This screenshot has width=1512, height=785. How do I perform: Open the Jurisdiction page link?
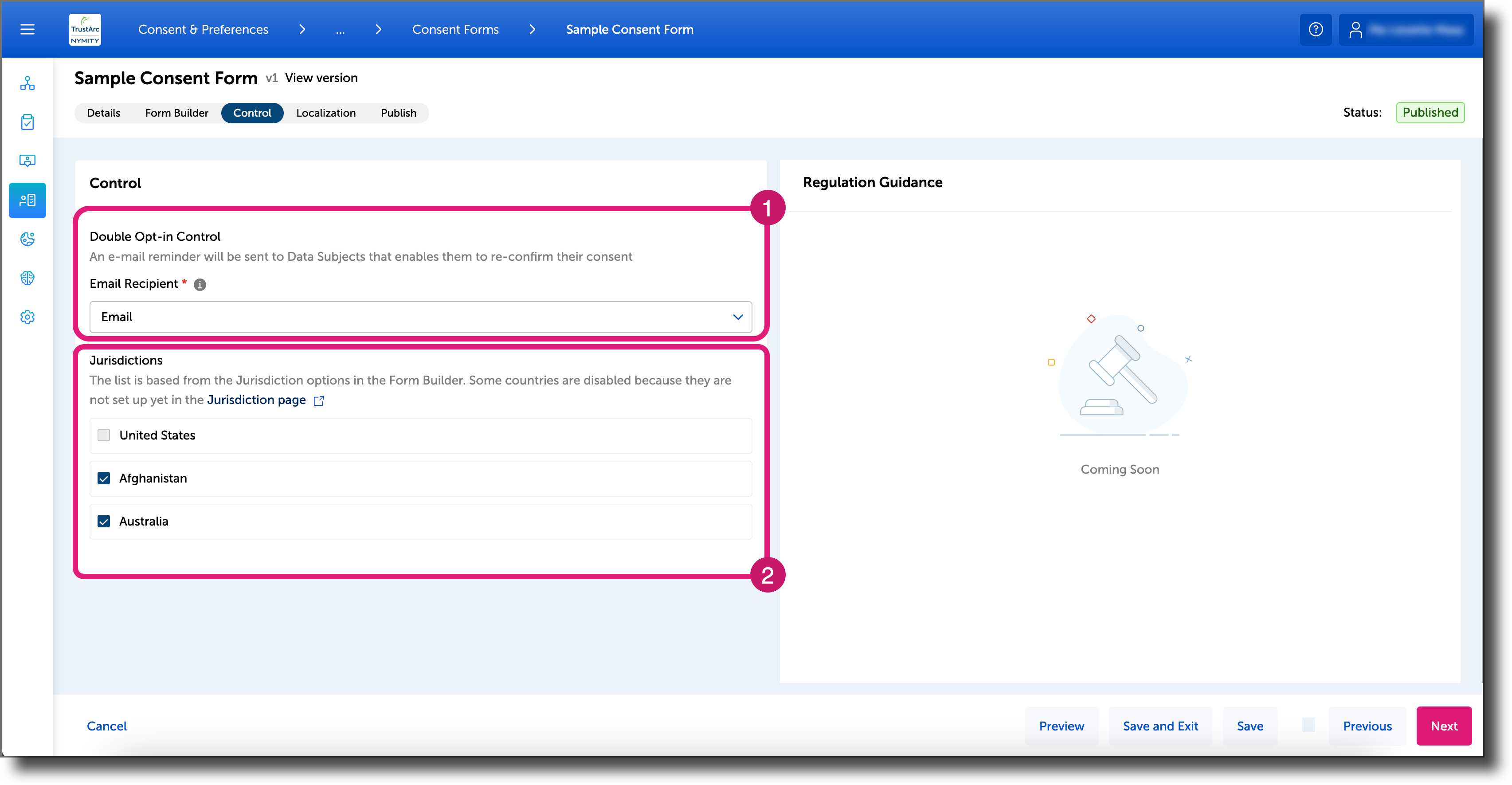[256, 400]
